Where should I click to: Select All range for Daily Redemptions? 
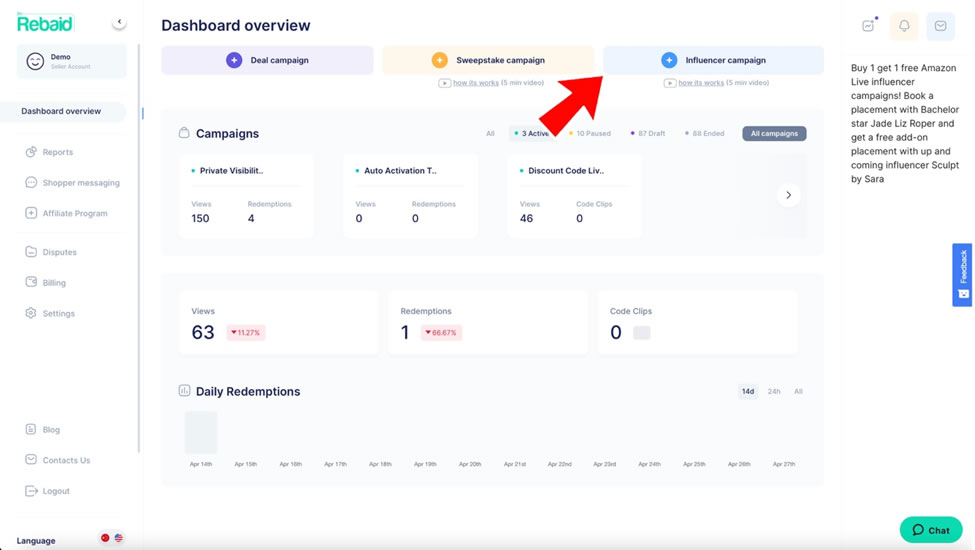pyautogui.click(x=798, y=392)
